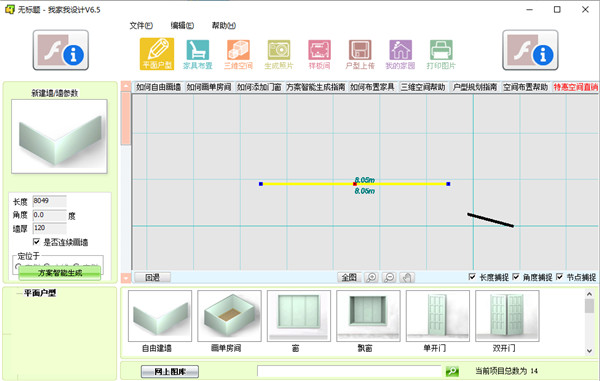Uncheck the 节点捕捉 option
The height and width of the screenshot is (381, 600).
pos(559,277)
